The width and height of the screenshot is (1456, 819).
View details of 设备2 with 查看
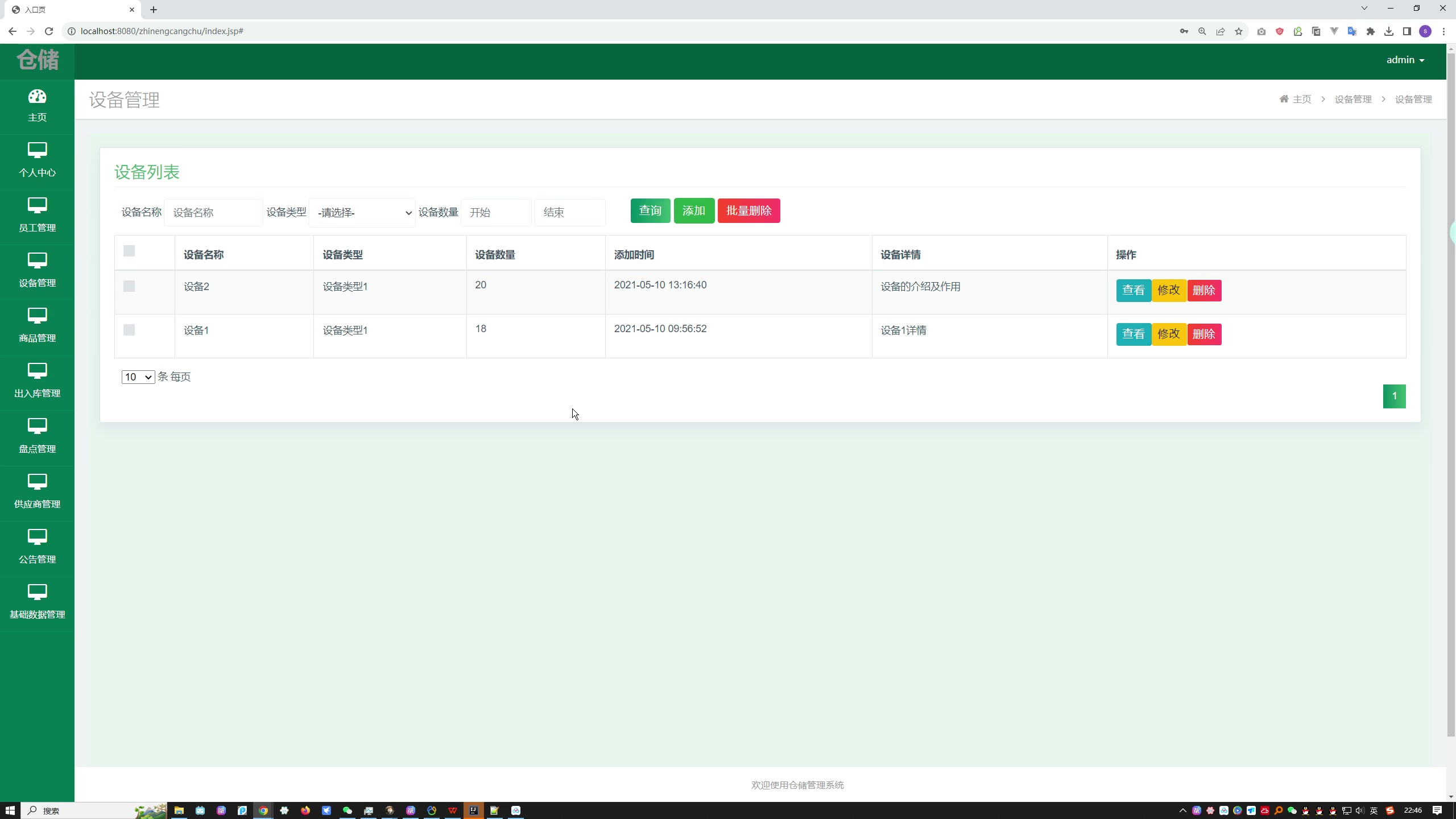point(1133,290)
